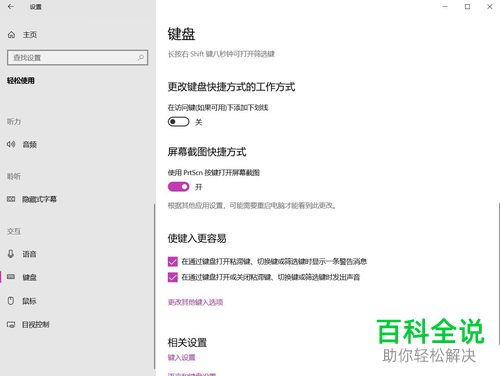Minimize the Settings window
Viewport: 500px width, 376px height.
click(x=445, y=7)
